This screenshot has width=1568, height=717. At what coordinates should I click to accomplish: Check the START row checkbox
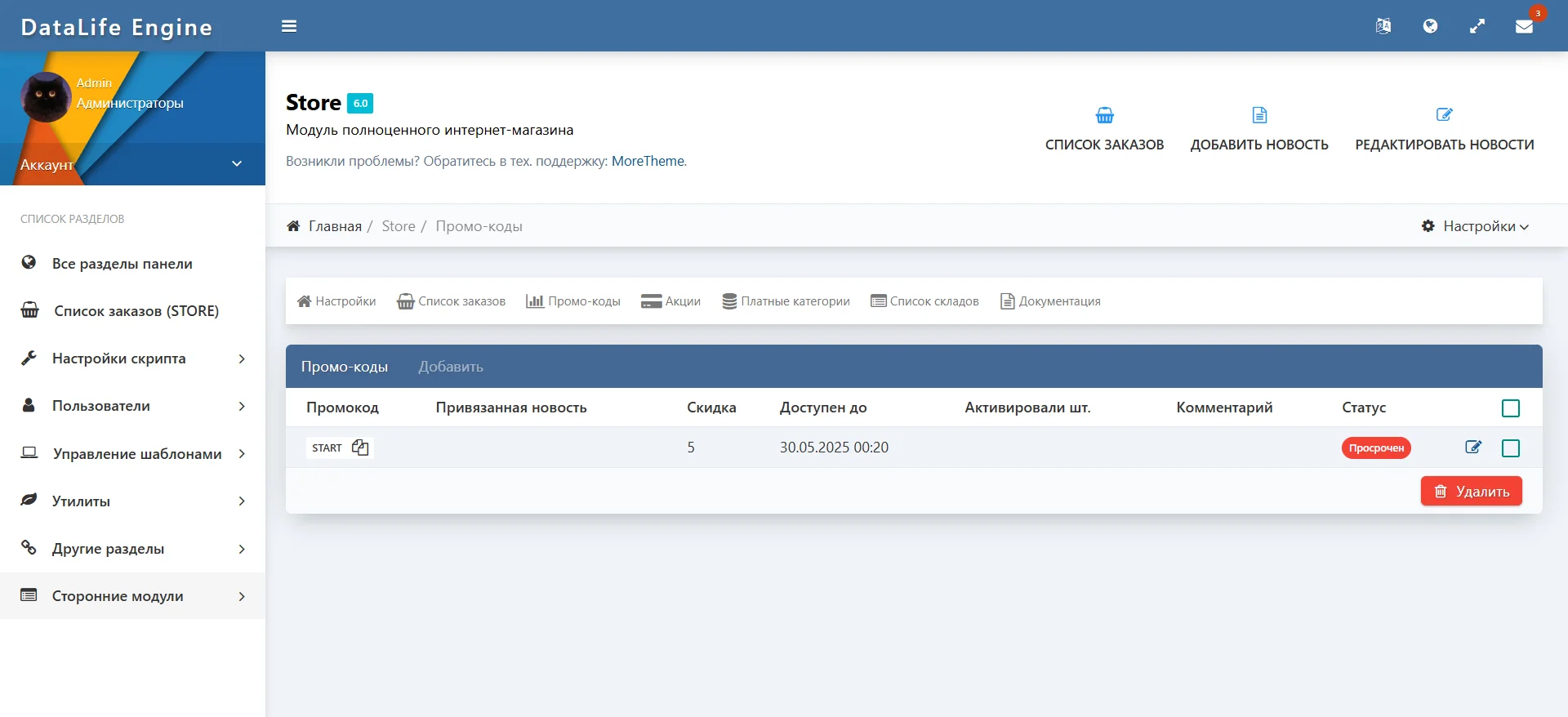(1511, 448)
